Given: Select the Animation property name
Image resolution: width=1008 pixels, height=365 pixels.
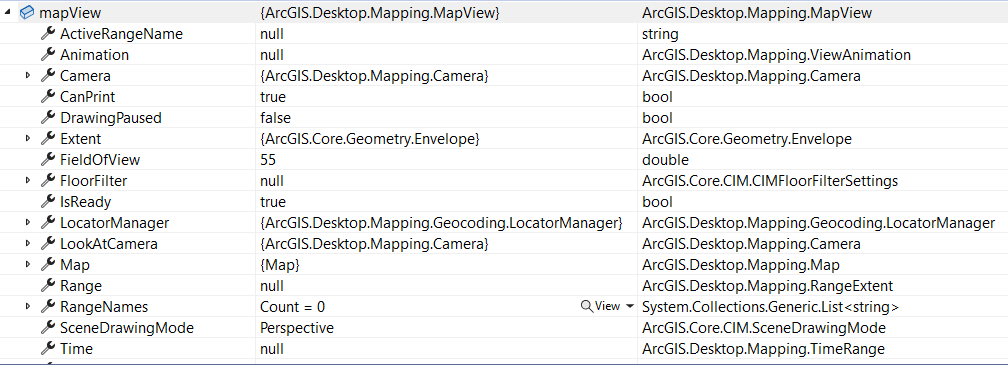Looking at the screenshot, I should point(94,55).
